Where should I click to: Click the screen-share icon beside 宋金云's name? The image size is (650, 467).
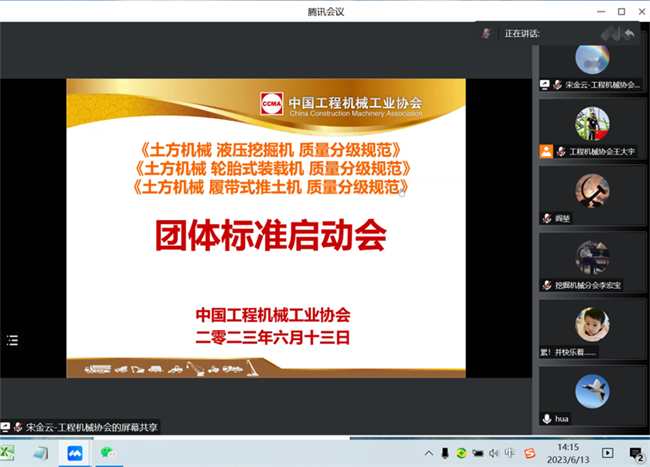click(x=544, y=85)
